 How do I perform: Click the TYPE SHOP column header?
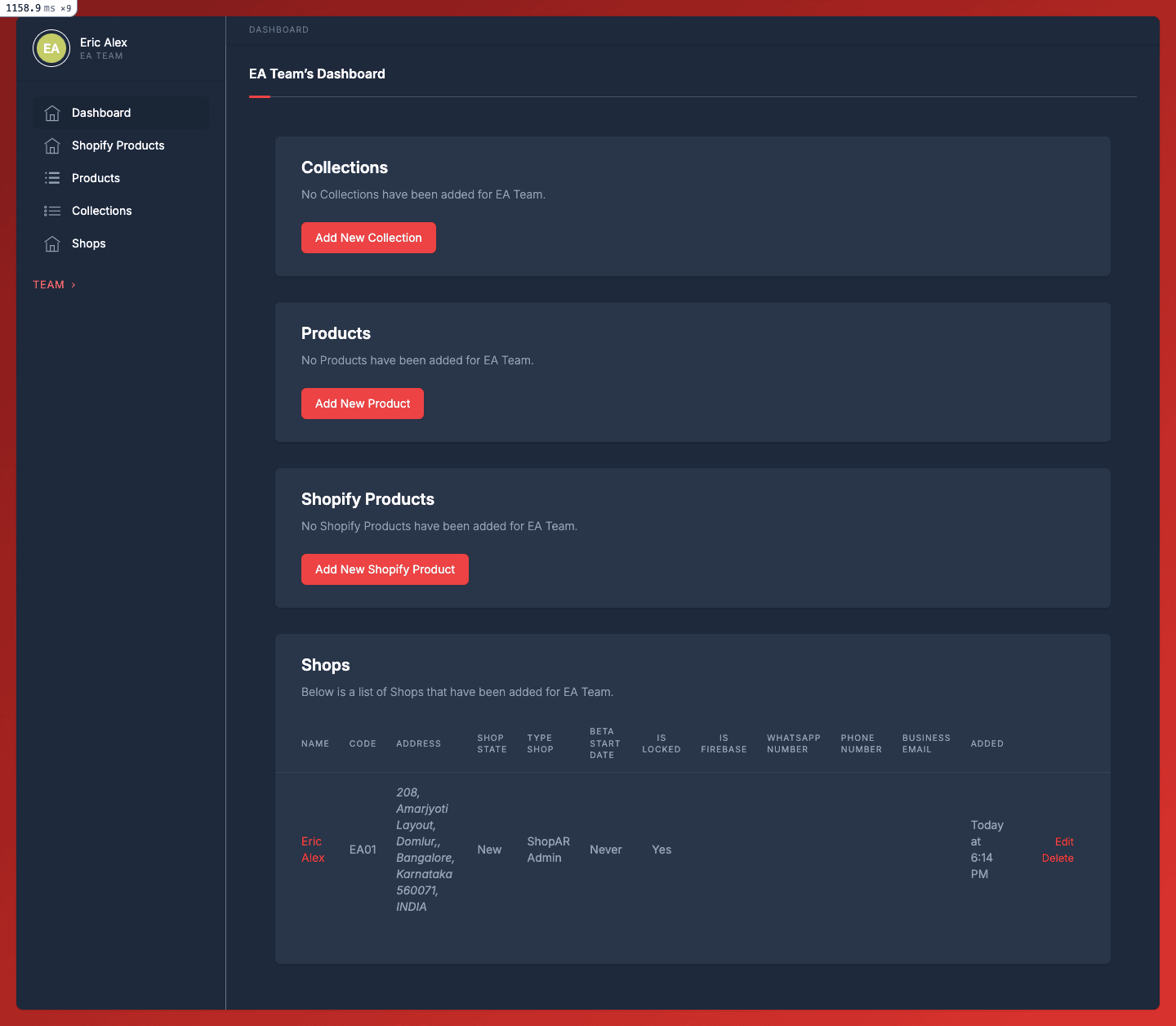click(x=540, y=743)
